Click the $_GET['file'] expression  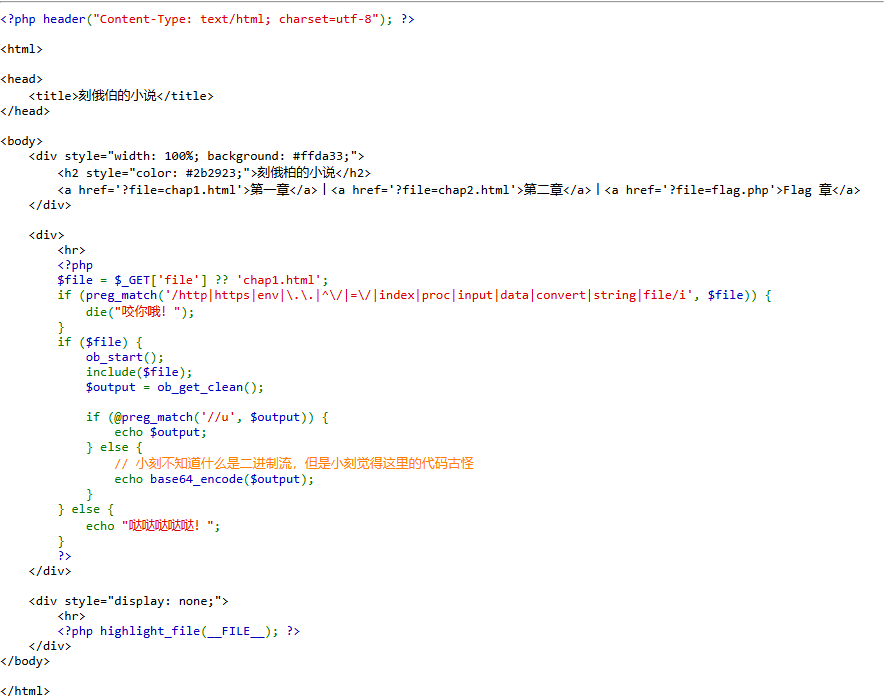click(x=161, y=280)
